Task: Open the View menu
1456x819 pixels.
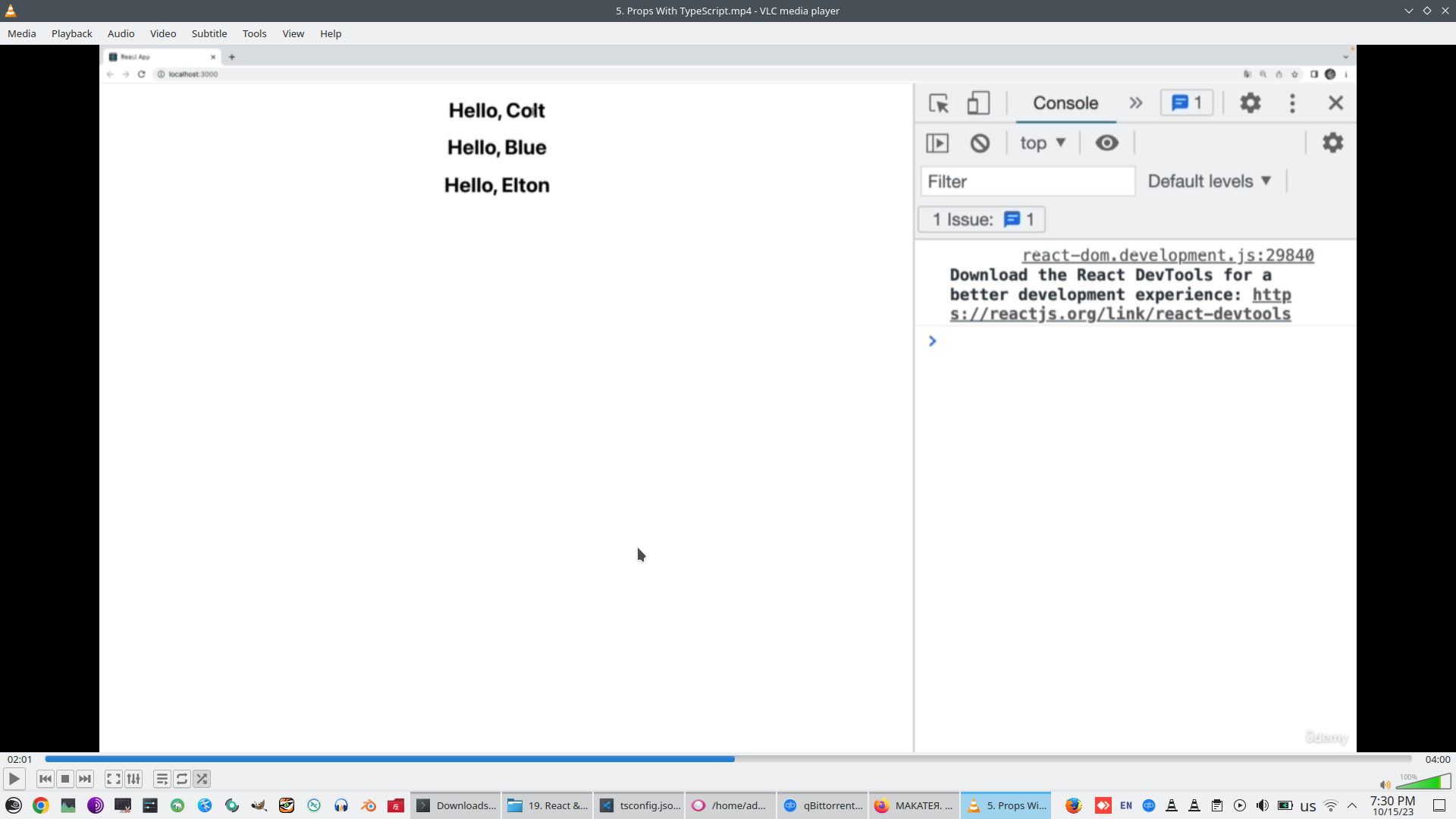Action: pos(293,33)
